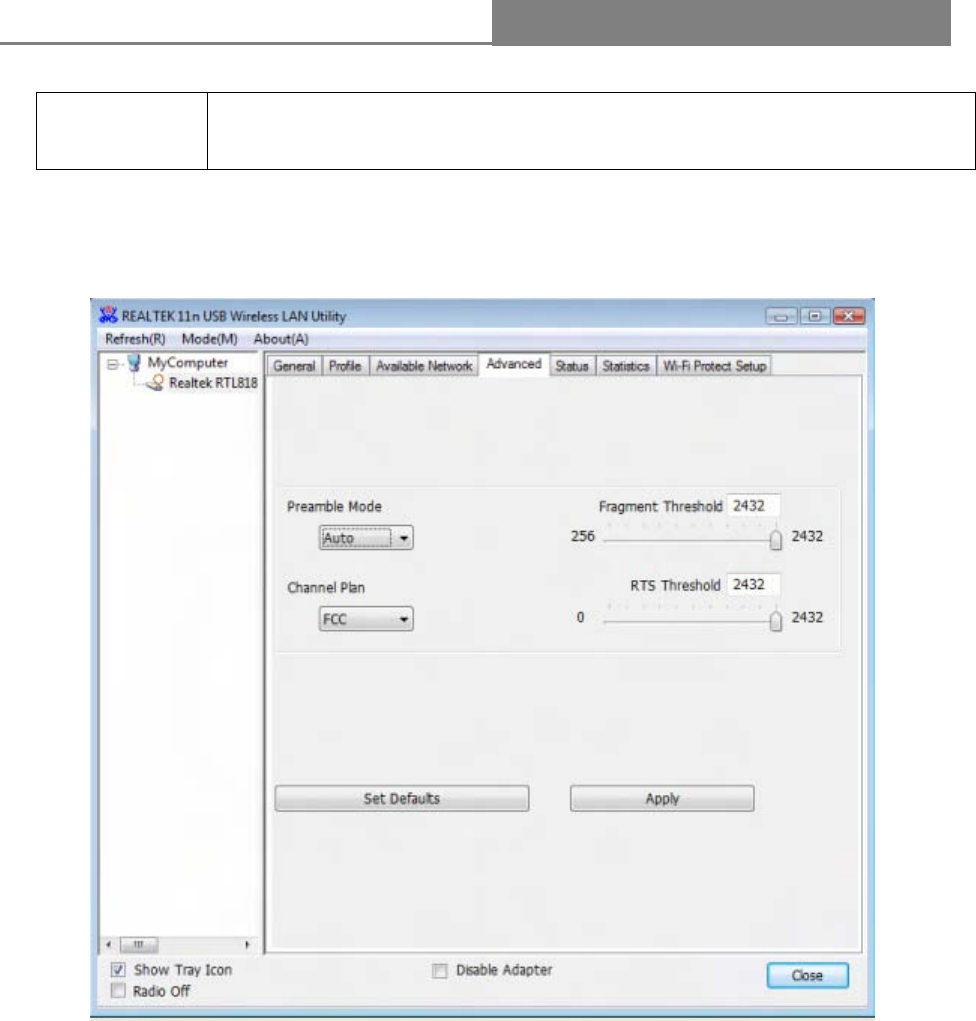
Task: Open the Statistics tab
Action: [626, 366]
